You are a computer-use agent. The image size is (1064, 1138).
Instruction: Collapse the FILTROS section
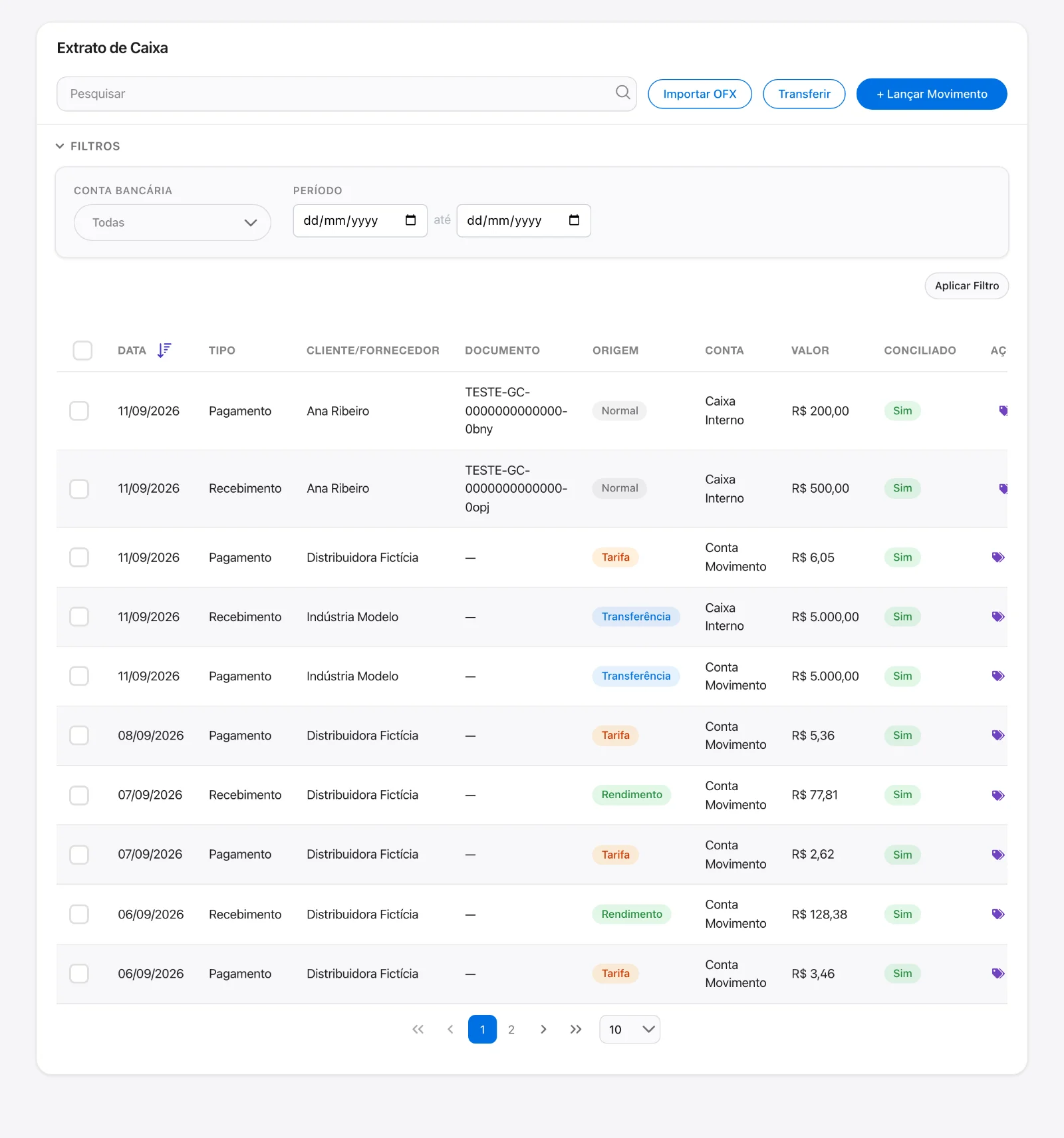point(88,146)
